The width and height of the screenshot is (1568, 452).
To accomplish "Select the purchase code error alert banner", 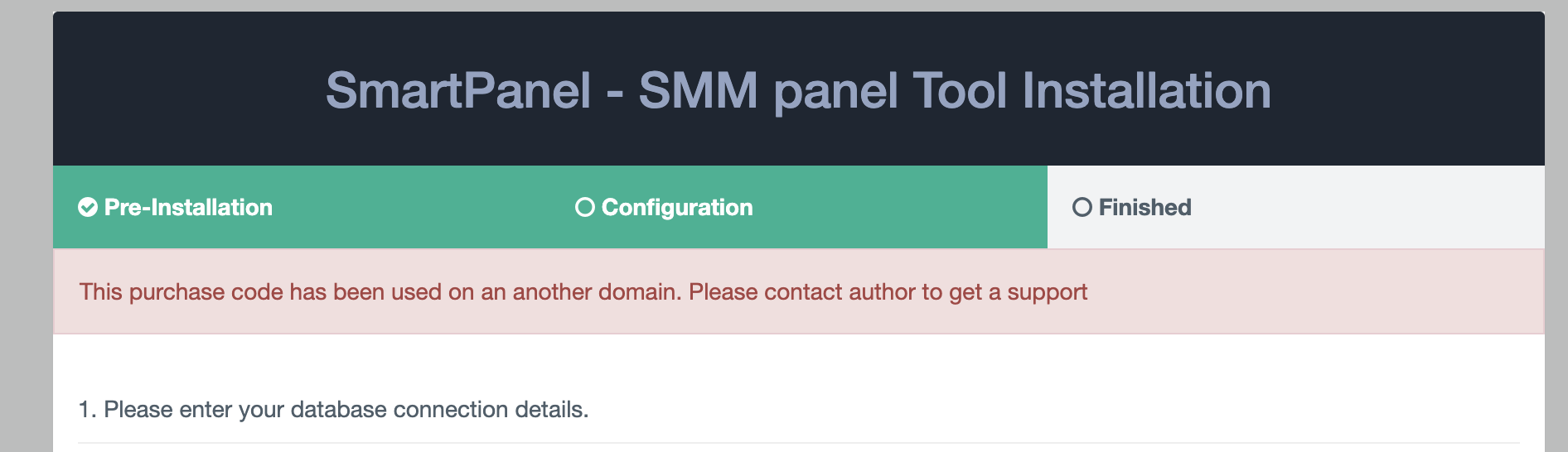I will (799, 291).
